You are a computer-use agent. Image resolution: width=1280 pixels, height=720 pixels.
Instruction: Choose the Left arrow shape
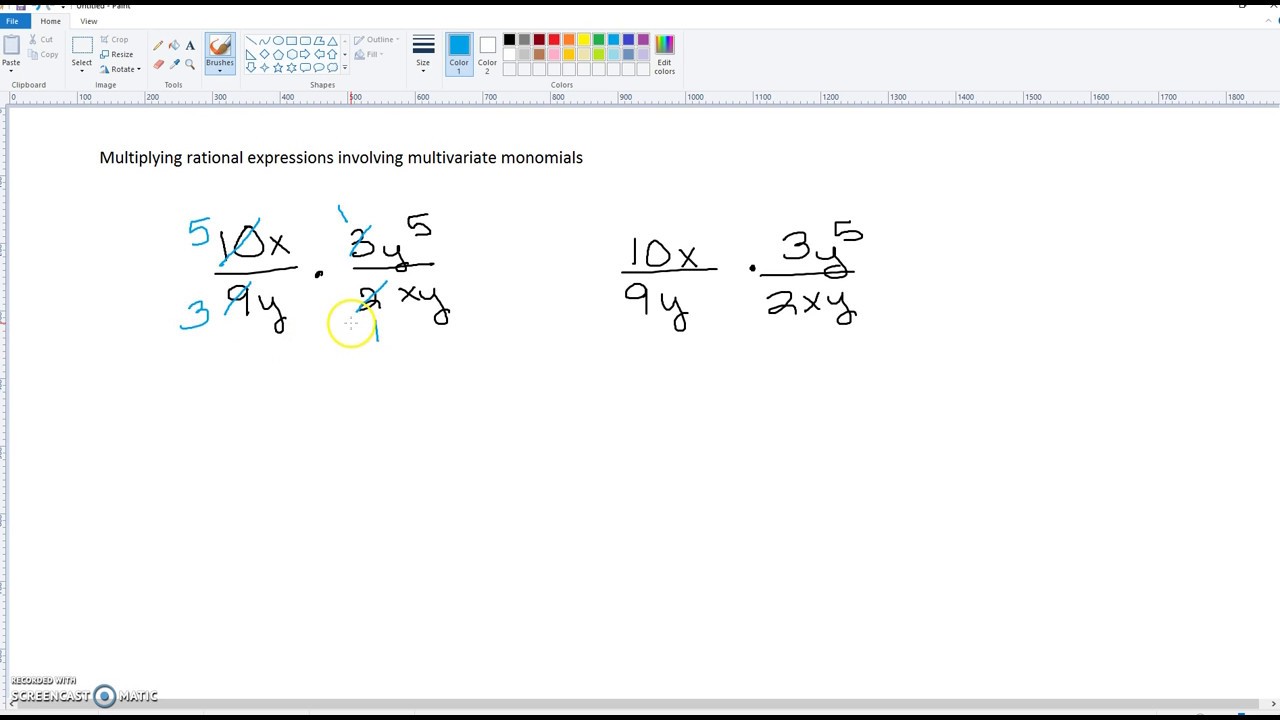coord(319,54)
